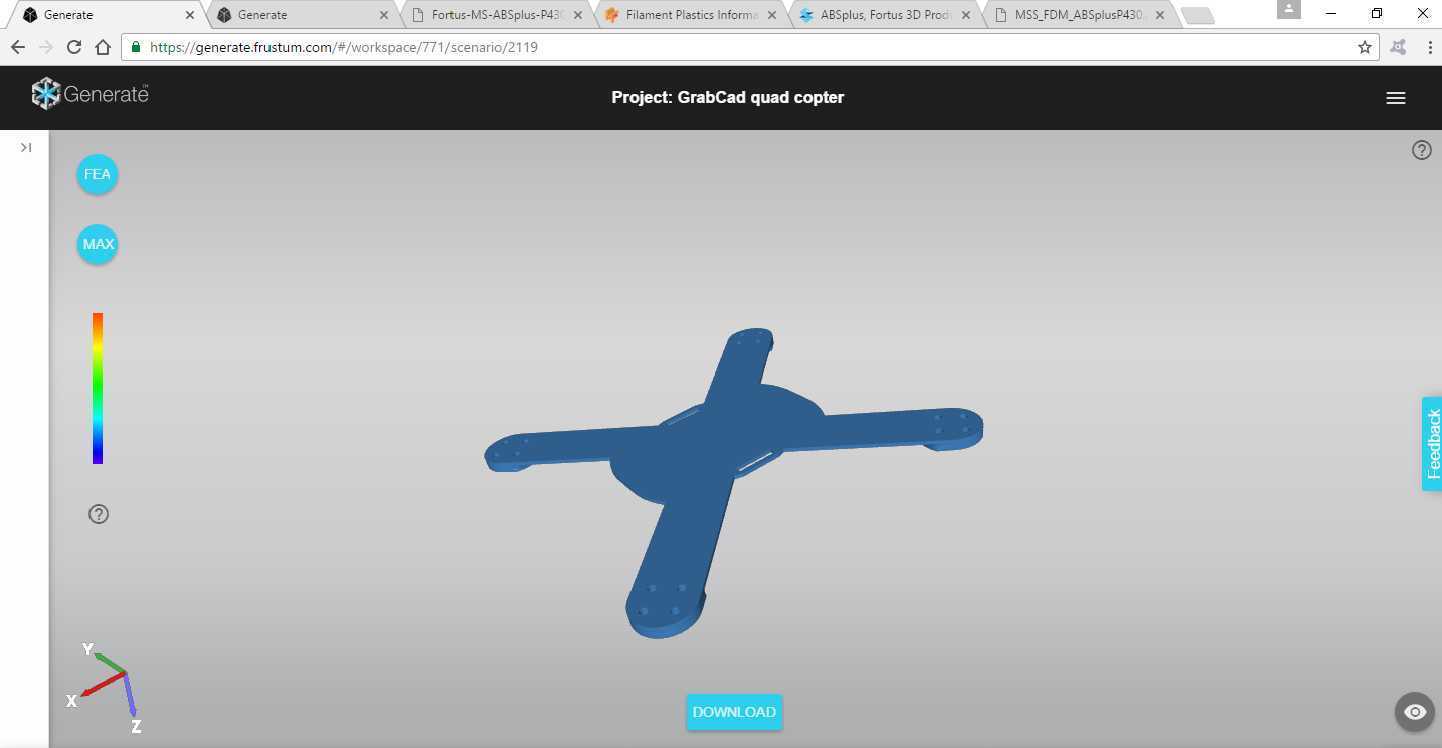Go forward in browser history
Screen dimensions: 1442x748
coord(46,47)
